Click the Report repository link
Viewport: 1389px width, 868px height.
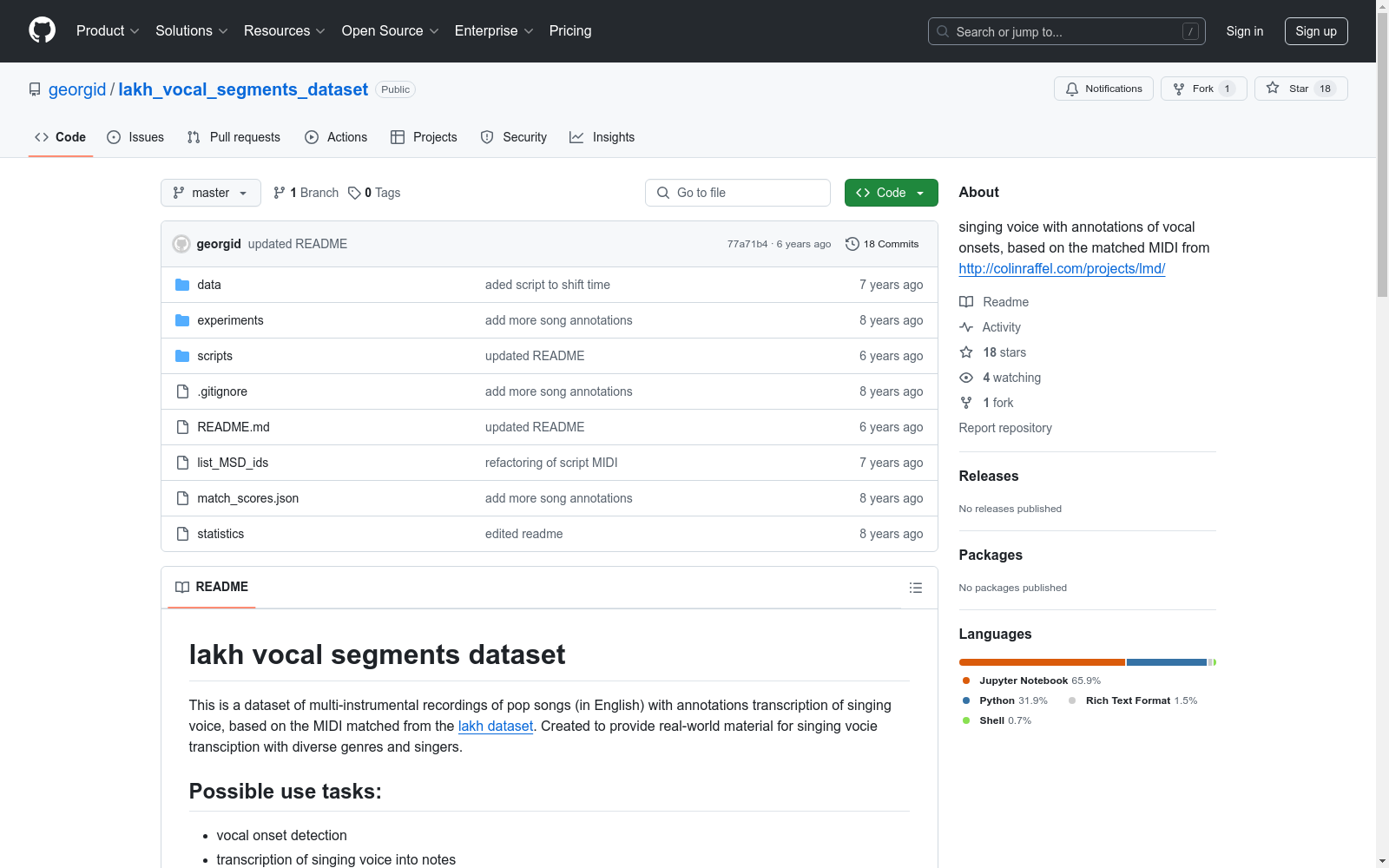point(1005,428)
